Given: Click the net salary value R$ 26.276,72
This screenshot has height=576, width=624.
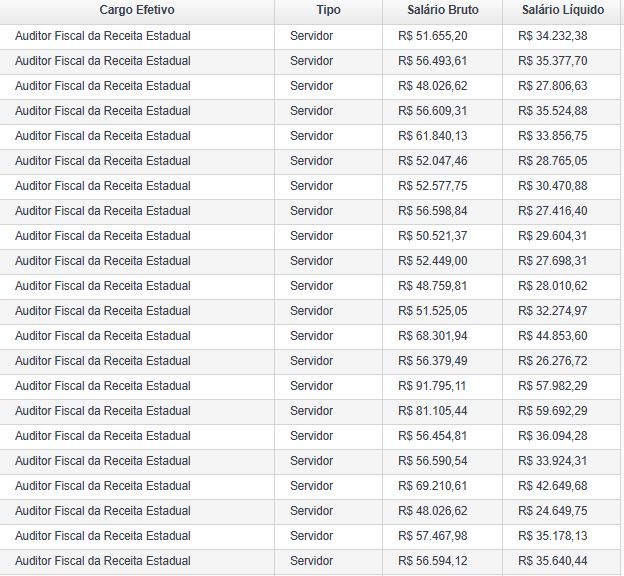Looking at the screenshot, I should point(553,361).
